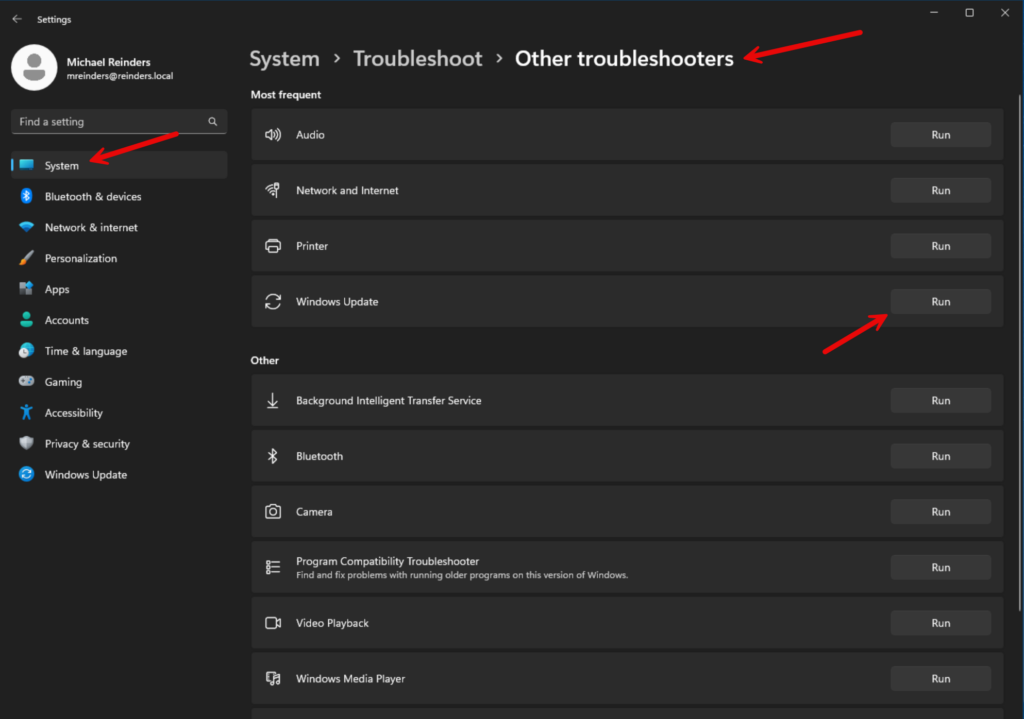Image resolution: width=1024 pixels, height=719 pixels.
Task: Click the Personalization paintbrush icon
Action: tap(26, 258)
